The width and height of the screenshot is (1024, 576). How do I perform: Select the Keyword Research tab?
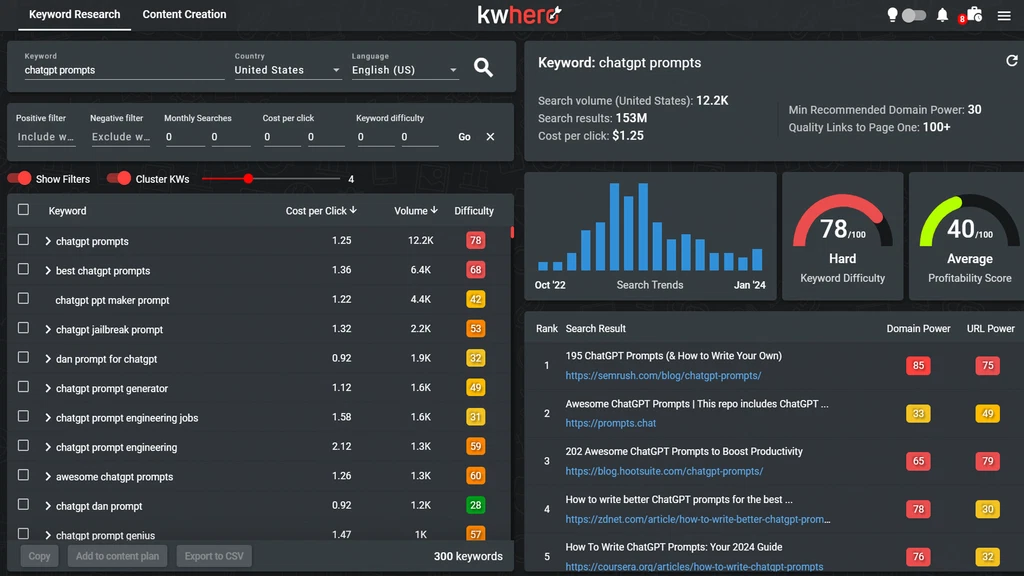point(74,15)
